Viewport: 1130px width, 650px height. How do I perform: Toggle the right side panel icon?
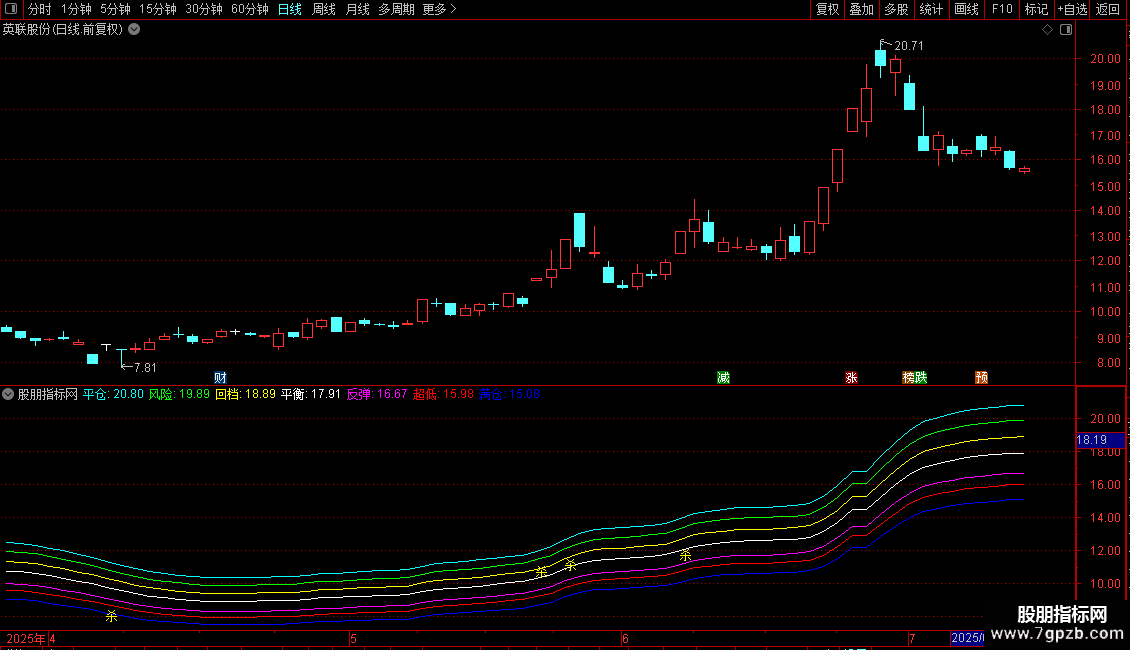(x=1066, y=30)
